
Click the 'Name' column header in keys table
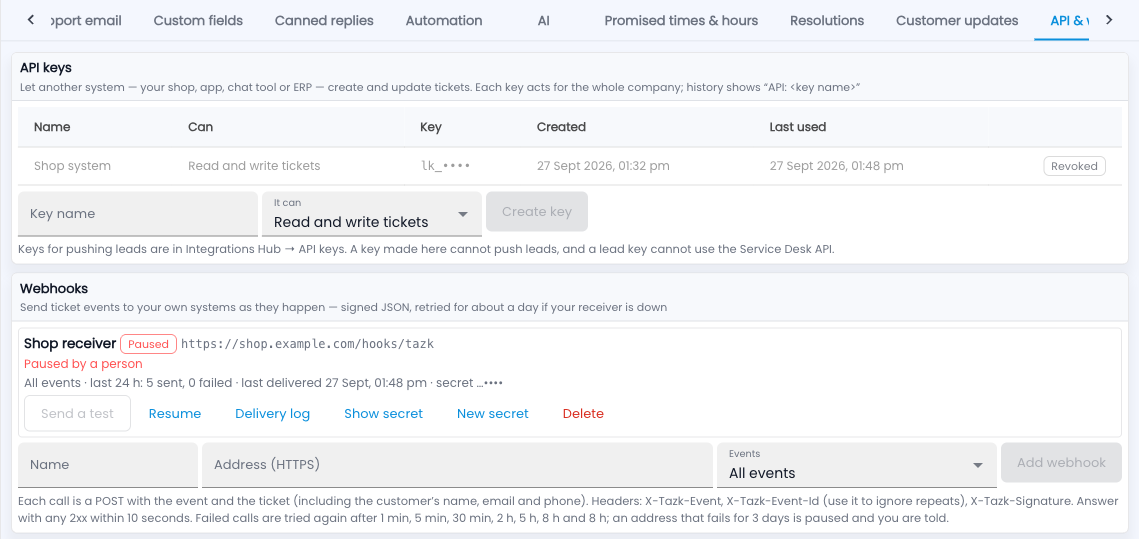52,126
